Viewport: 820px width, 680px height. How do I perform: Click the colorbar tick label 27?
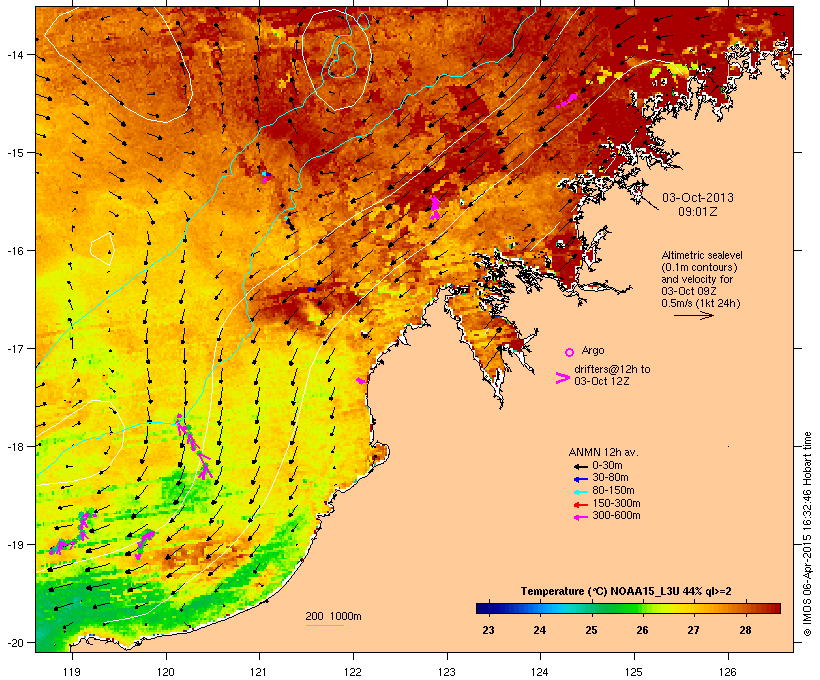[x=693, y=630]
